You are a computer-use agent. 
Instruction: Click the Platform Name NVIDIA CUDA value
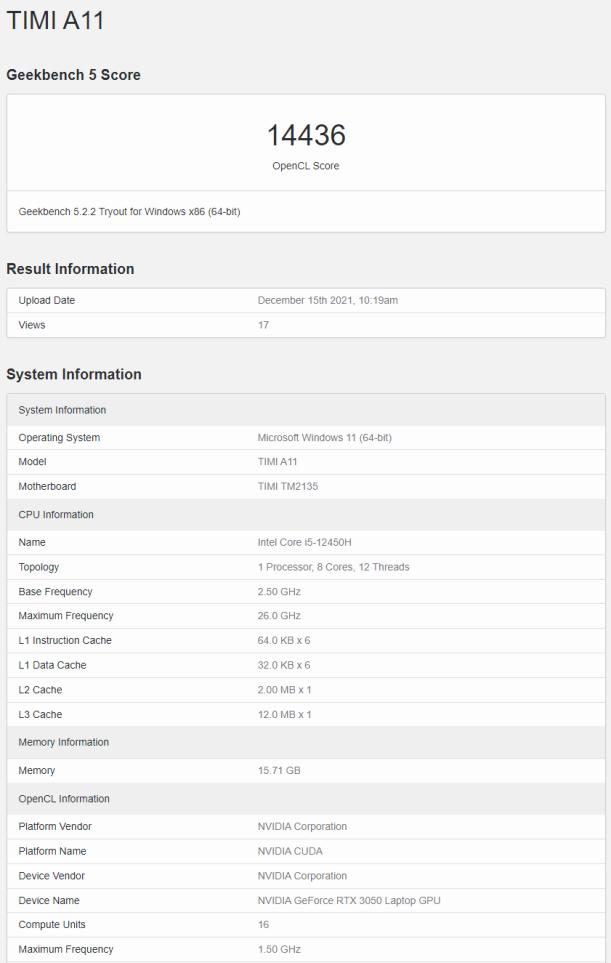point(290,851)
